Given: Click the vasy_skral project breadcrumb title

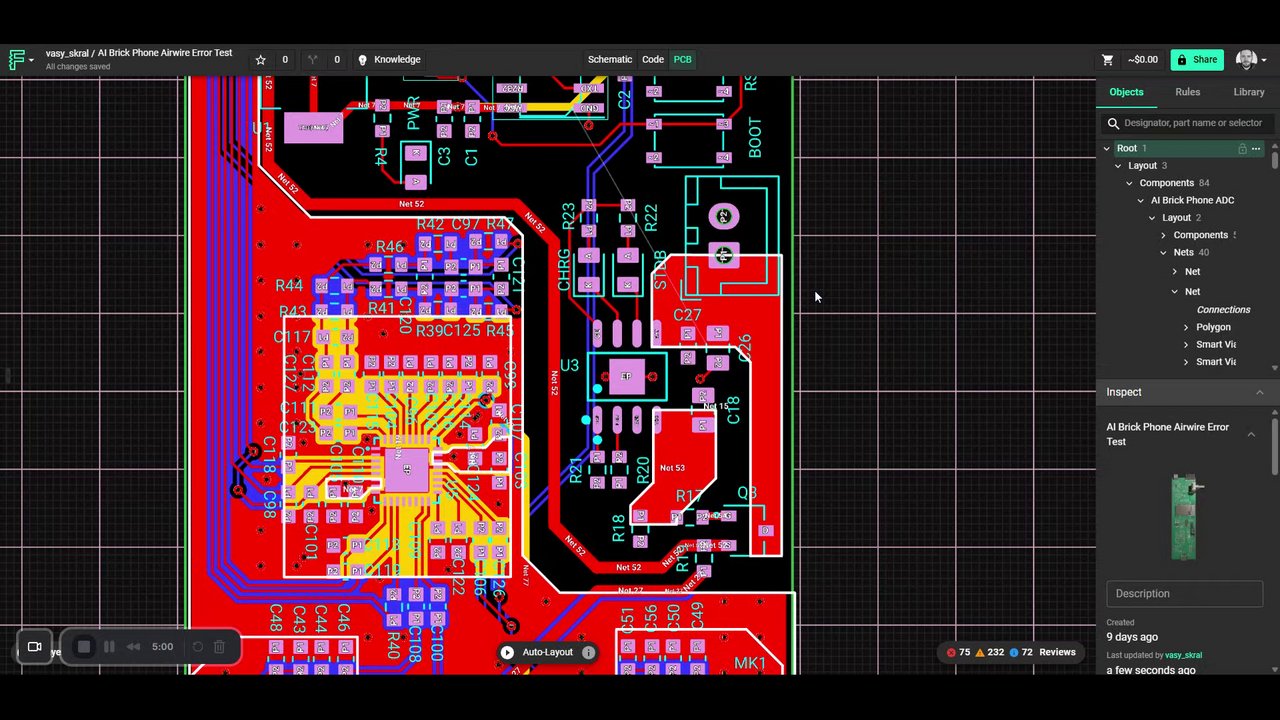Looking at the screenshot, I should (139, 53).
